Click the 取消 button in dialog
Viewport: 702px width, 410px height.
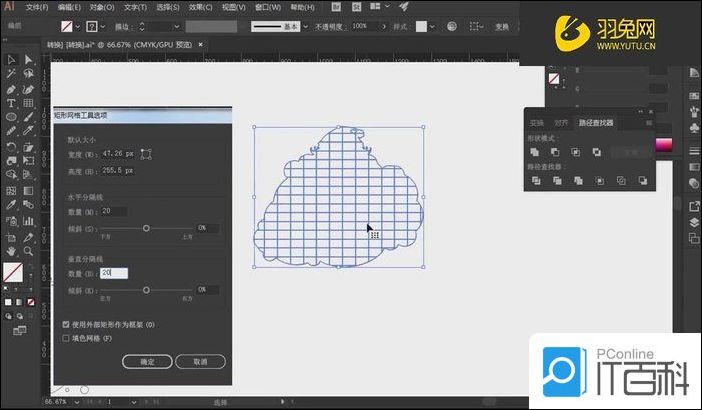coord(200,361)
